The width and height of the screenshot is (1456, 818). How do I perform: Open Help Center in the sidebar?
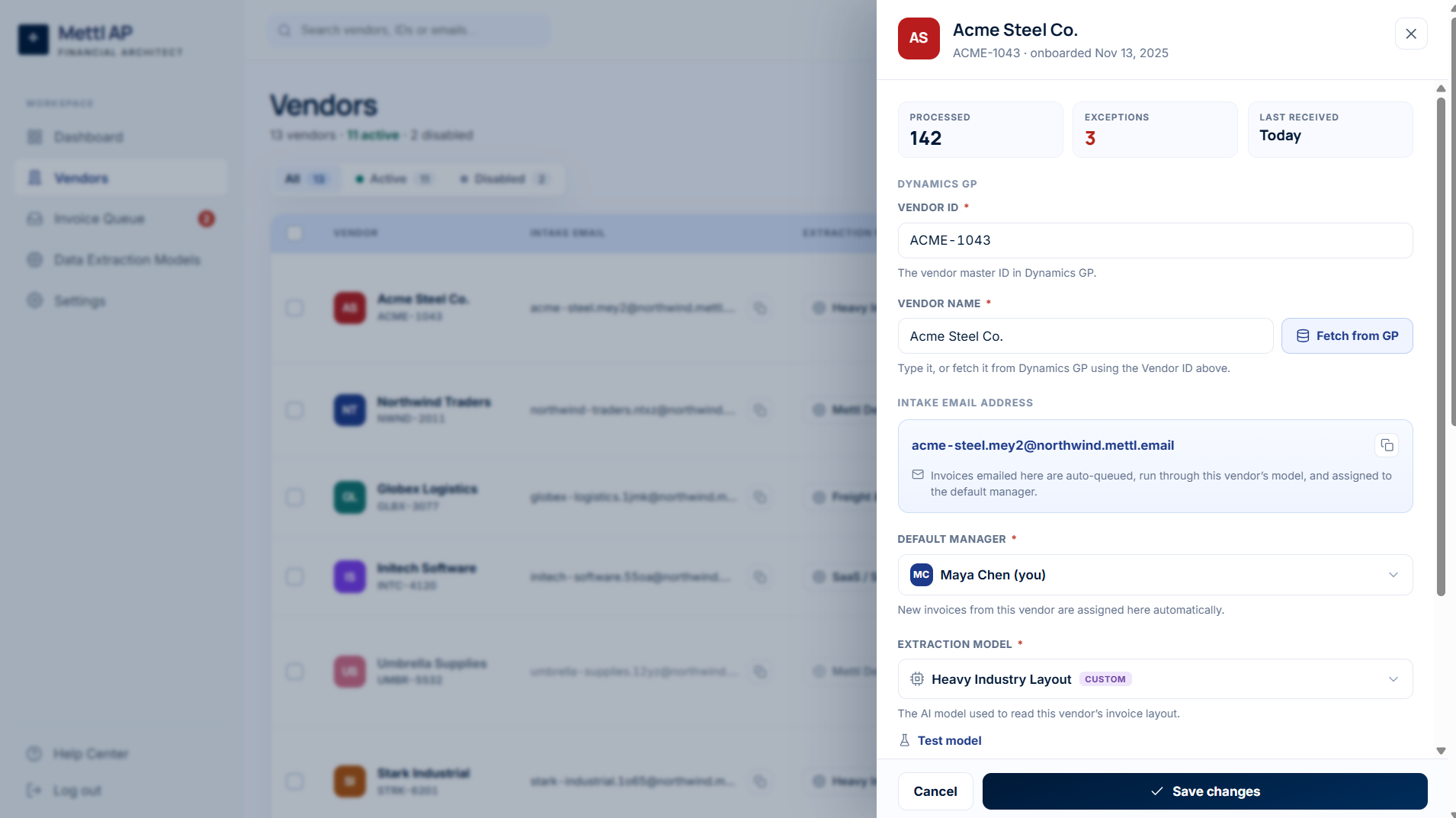point(90,754)
